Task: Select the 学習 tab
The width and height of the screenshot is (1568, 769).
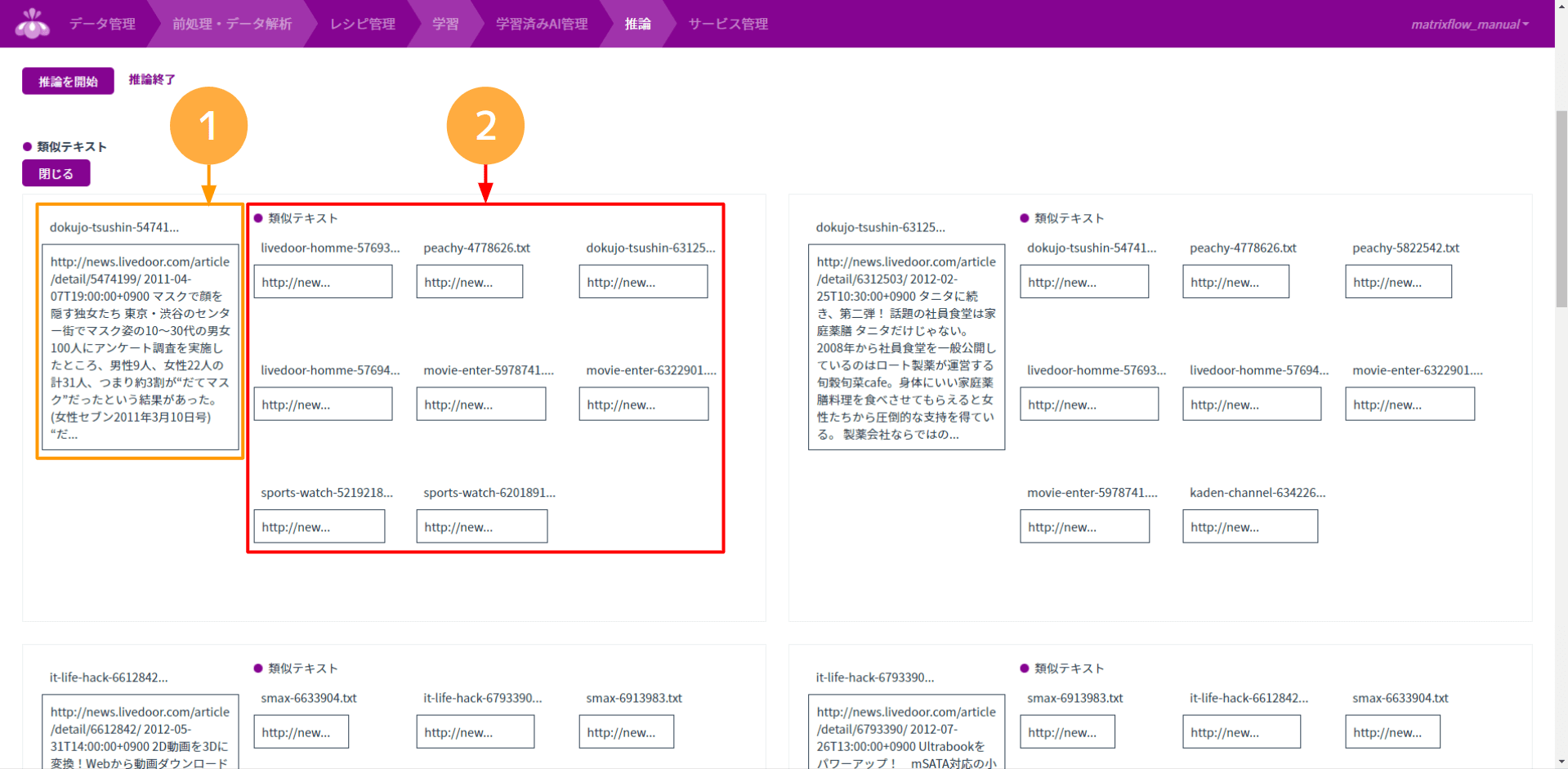Action: pyautogui.click(x=445, y=24)
